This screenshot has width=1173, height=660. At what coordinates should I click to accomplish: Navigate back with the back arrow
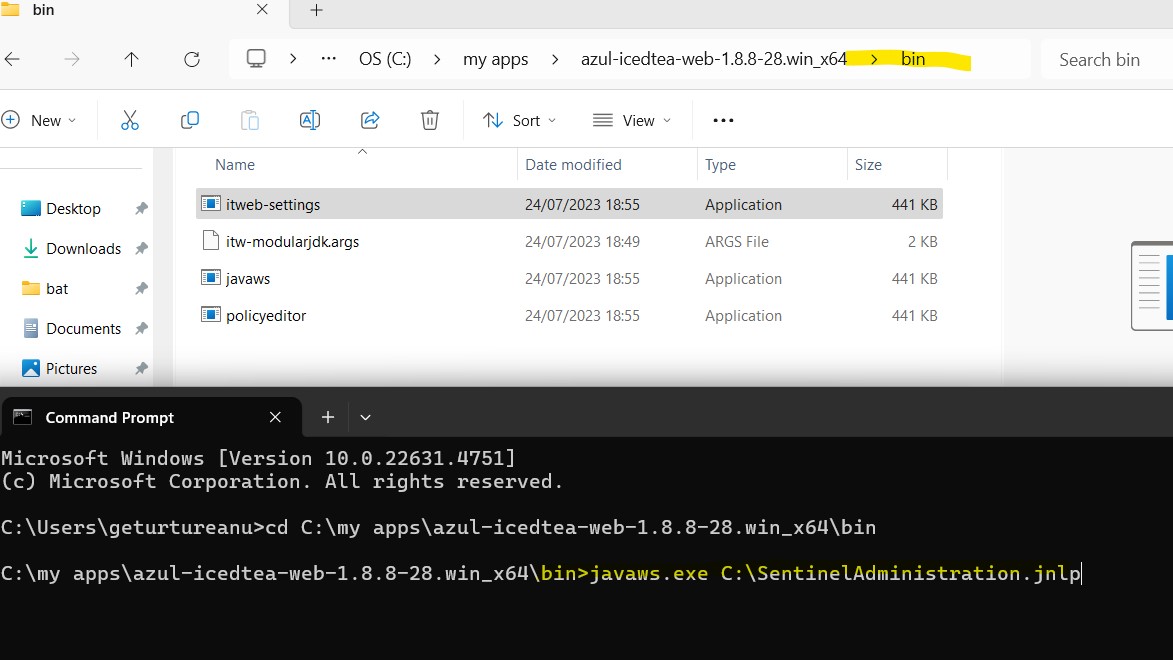coord(13,59)
